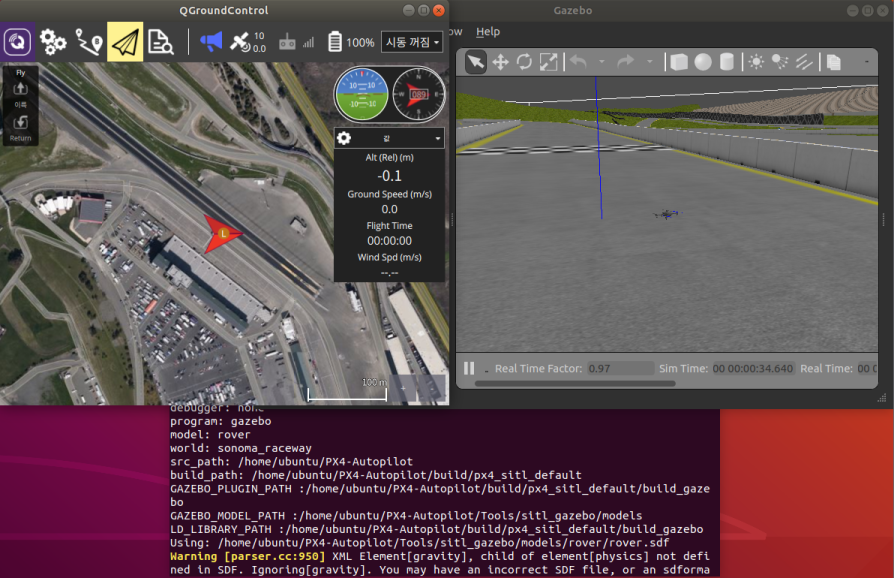The image size is (894, 578).
Task: Click the Wind Spd (m/s) label
Action: click(x=389, y=257)
